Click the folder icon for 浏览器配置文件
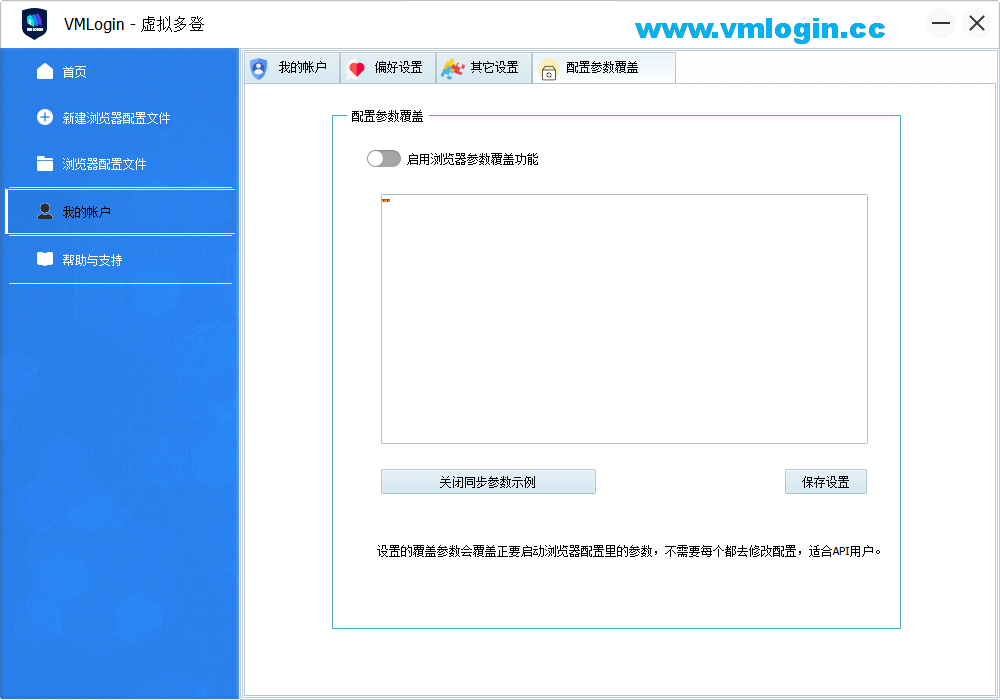 [45, 164]
